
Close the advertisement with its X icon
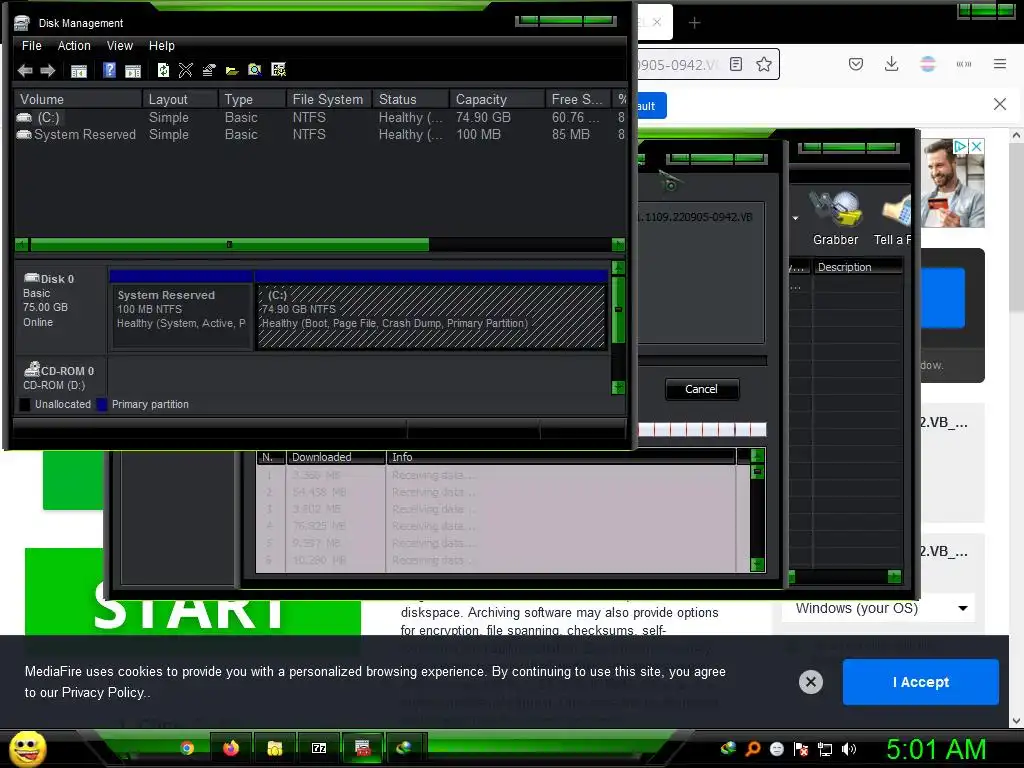[x=976, y=146]
